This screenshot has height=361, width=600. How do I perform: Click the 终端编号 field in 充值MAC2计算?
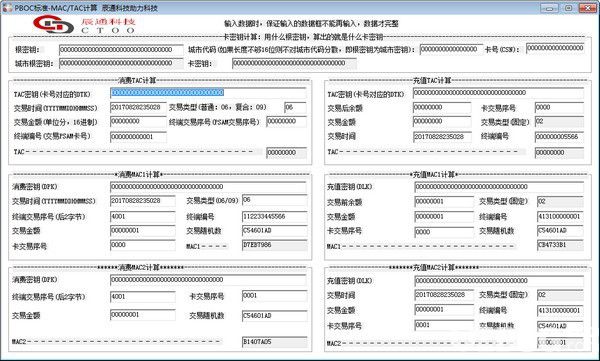(x=560, y=310)
